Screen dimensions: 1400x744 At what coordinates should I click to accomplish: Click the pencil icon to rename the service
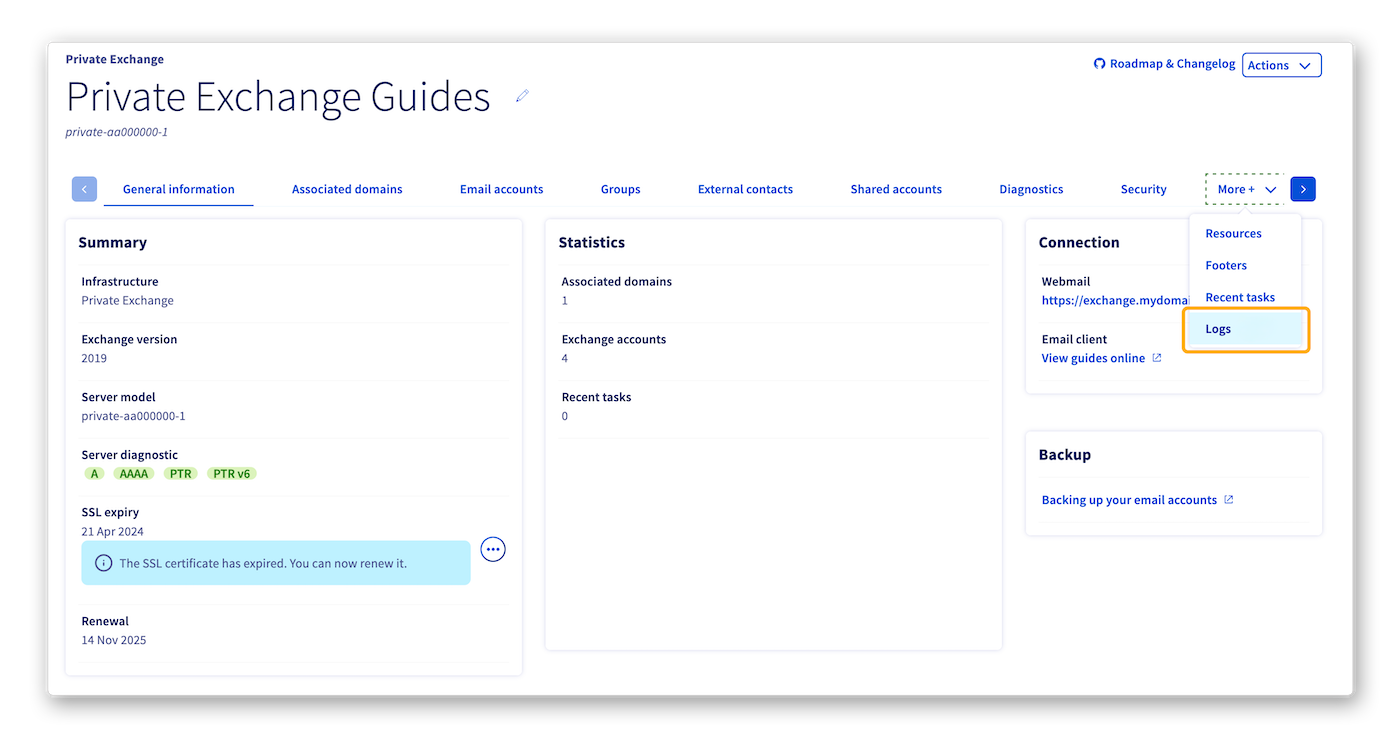pyautogui.click(x=521, y=95)
